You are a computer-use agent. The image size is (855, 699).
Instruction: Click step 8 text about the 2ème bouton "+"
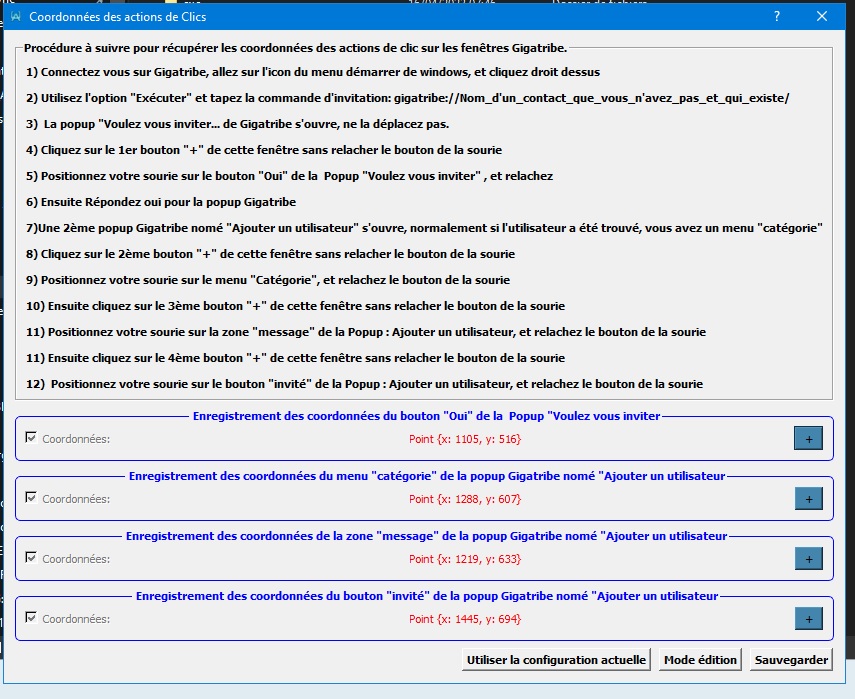tap(270, 254)
